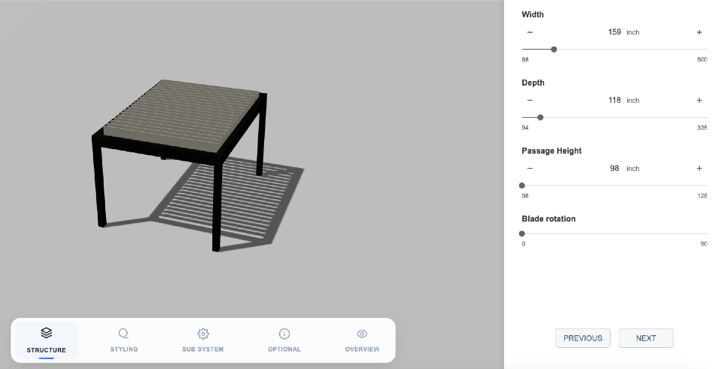Decrease Depth with minus button

(530, 100)
